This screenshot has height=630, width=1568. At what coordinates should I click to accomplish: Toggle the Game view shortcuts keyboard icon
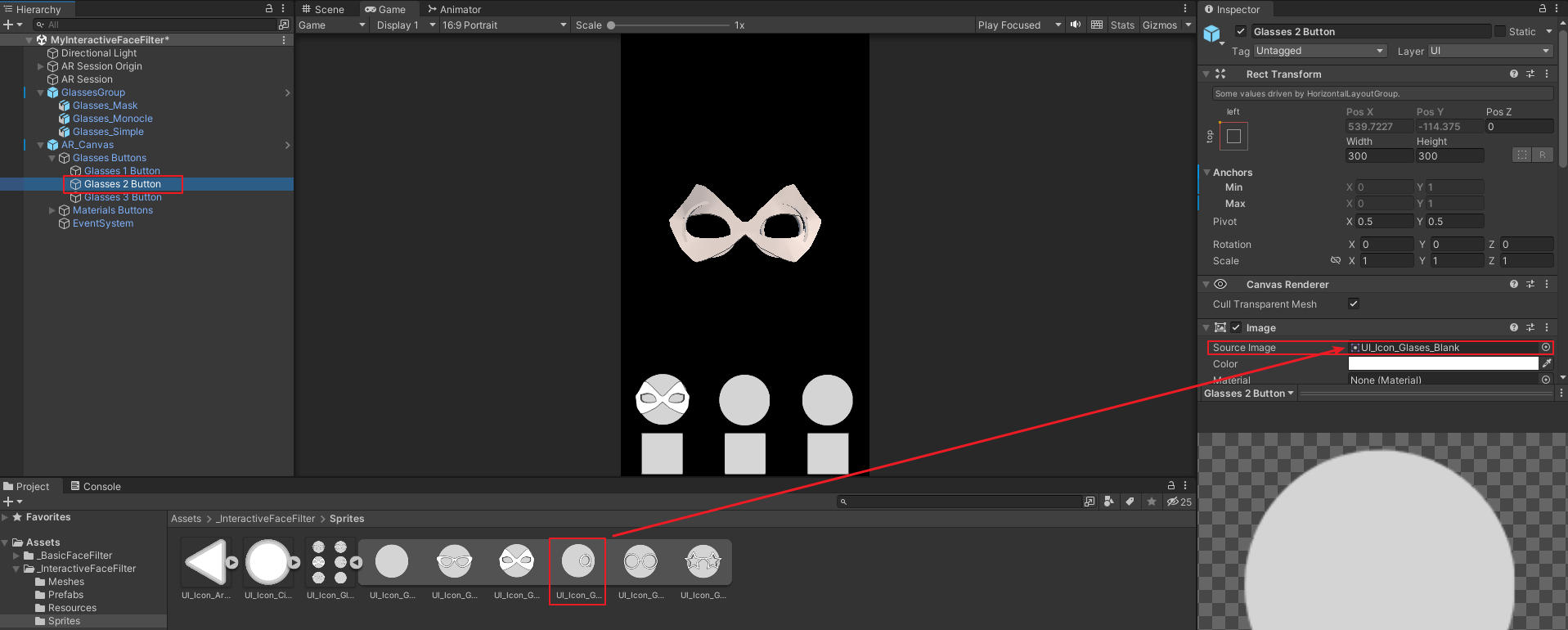tap(1097, 25)
